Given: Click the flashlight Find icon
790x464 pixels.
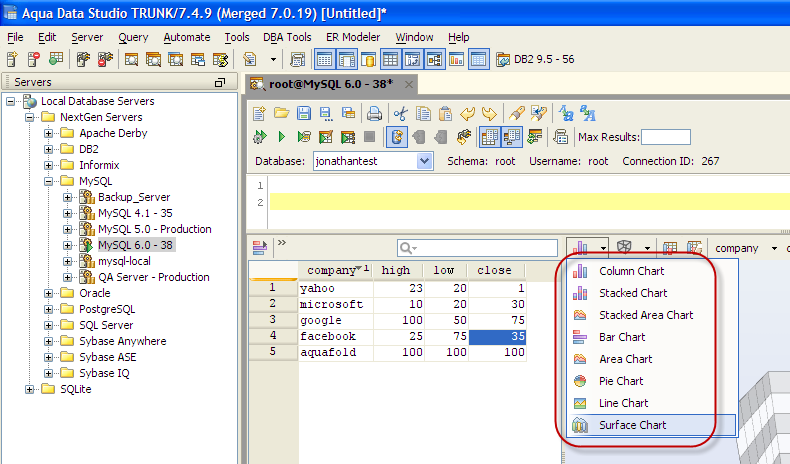Looking at the screenshot, I should click(516, 113).
